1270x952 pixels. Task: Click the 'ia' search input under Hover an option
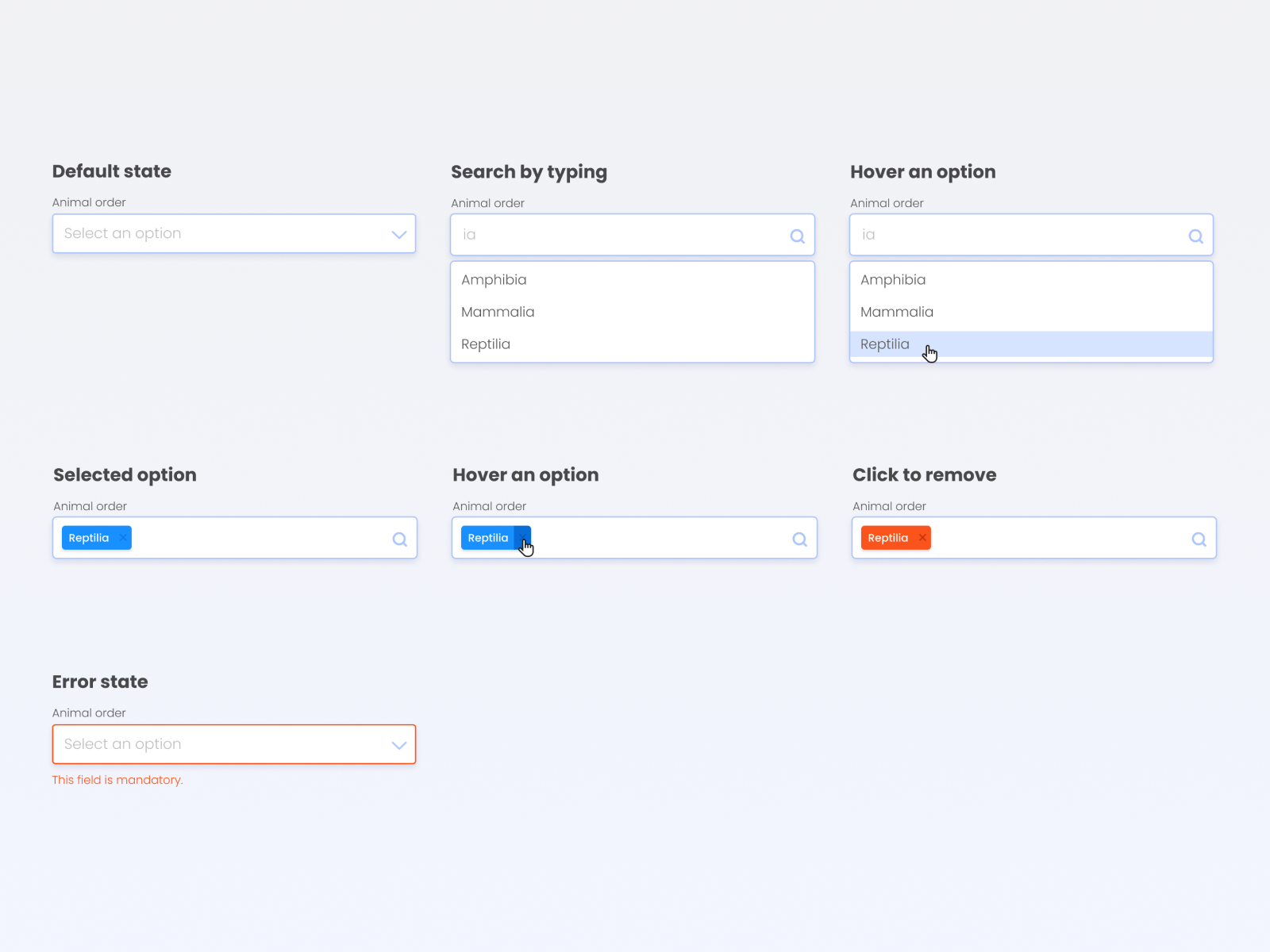click(1016, 234)
